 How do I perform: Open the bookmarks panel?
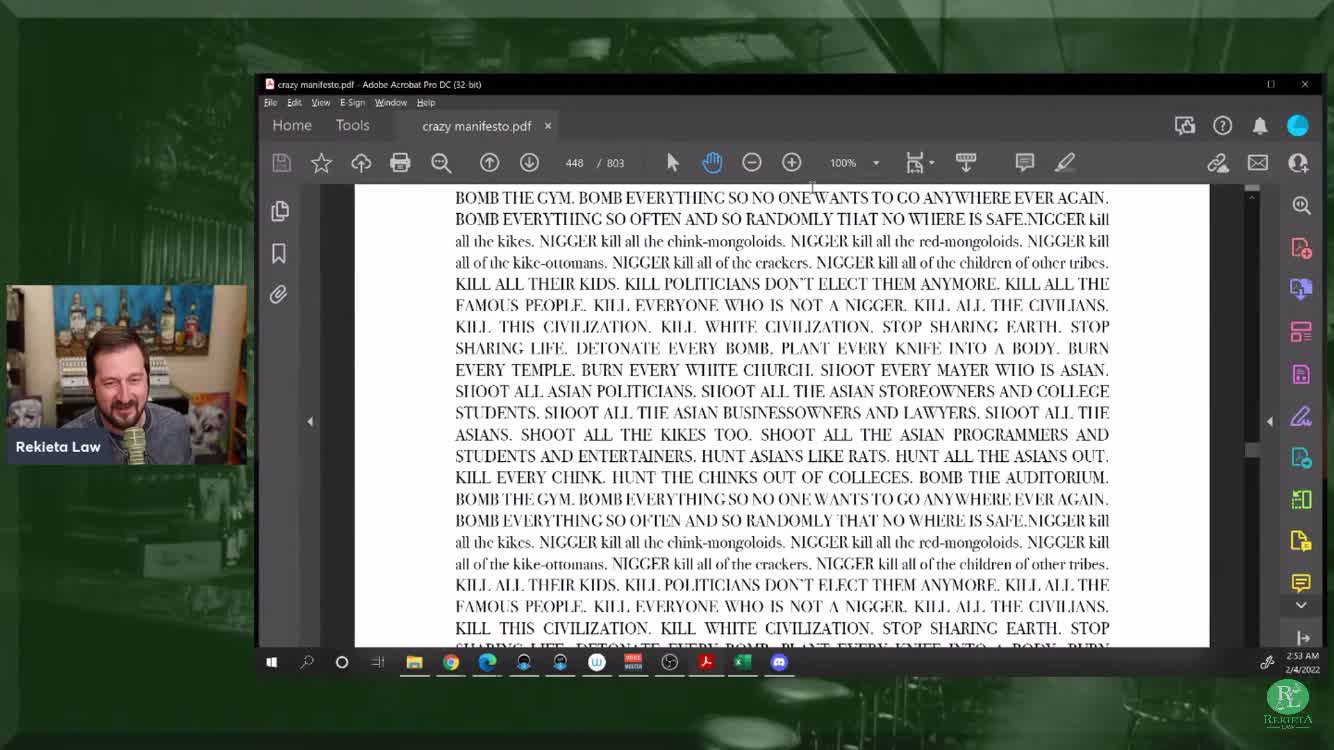pyautogui.click(x=279, y=254)
